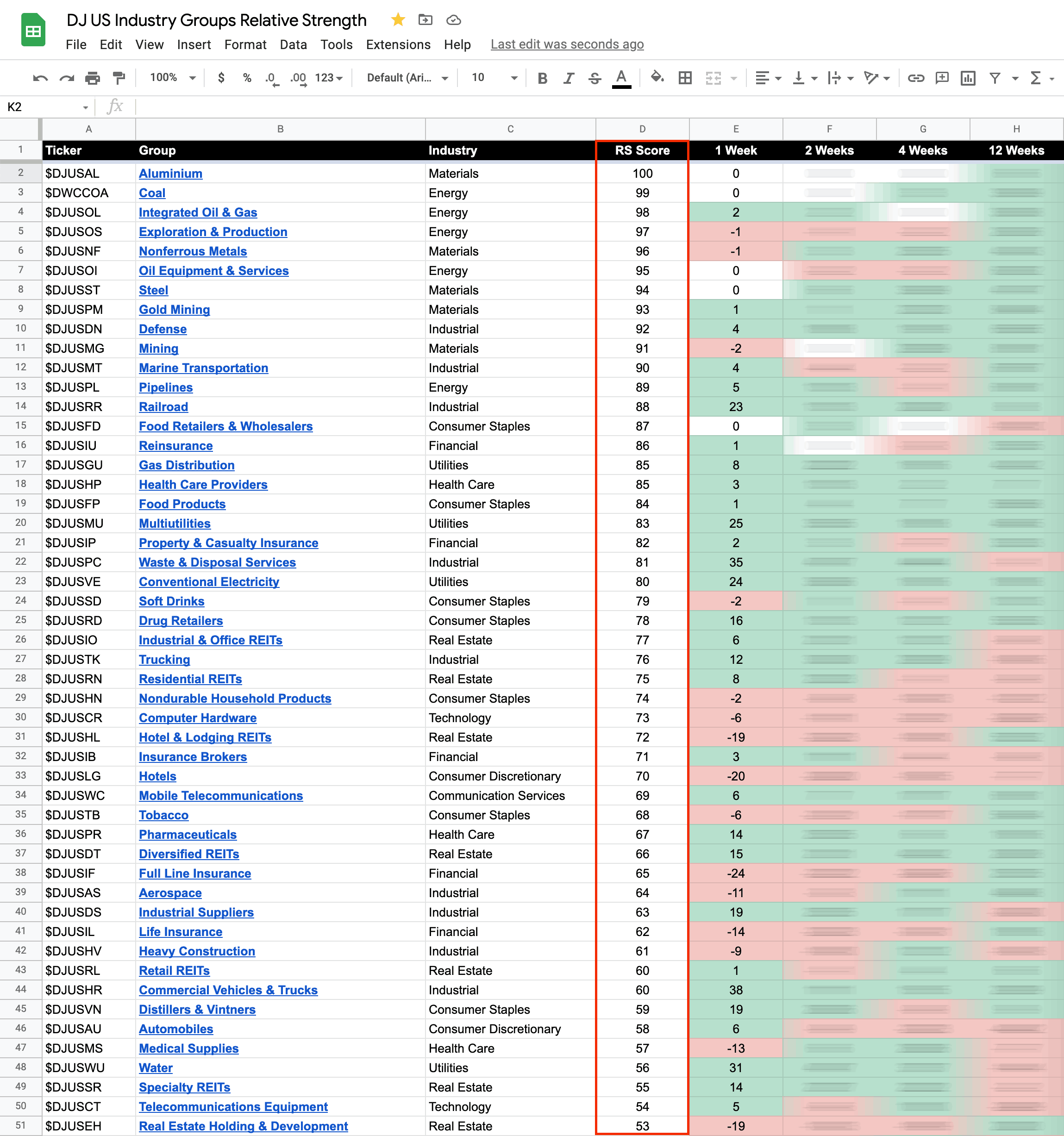1064x1136 pixels.
Task: Expand filter views arrow
Action: (1015, 78)
